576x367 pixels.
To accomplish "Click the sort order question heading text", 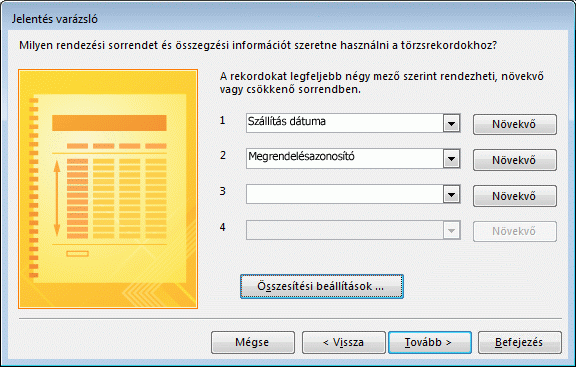I will point(258,46).
